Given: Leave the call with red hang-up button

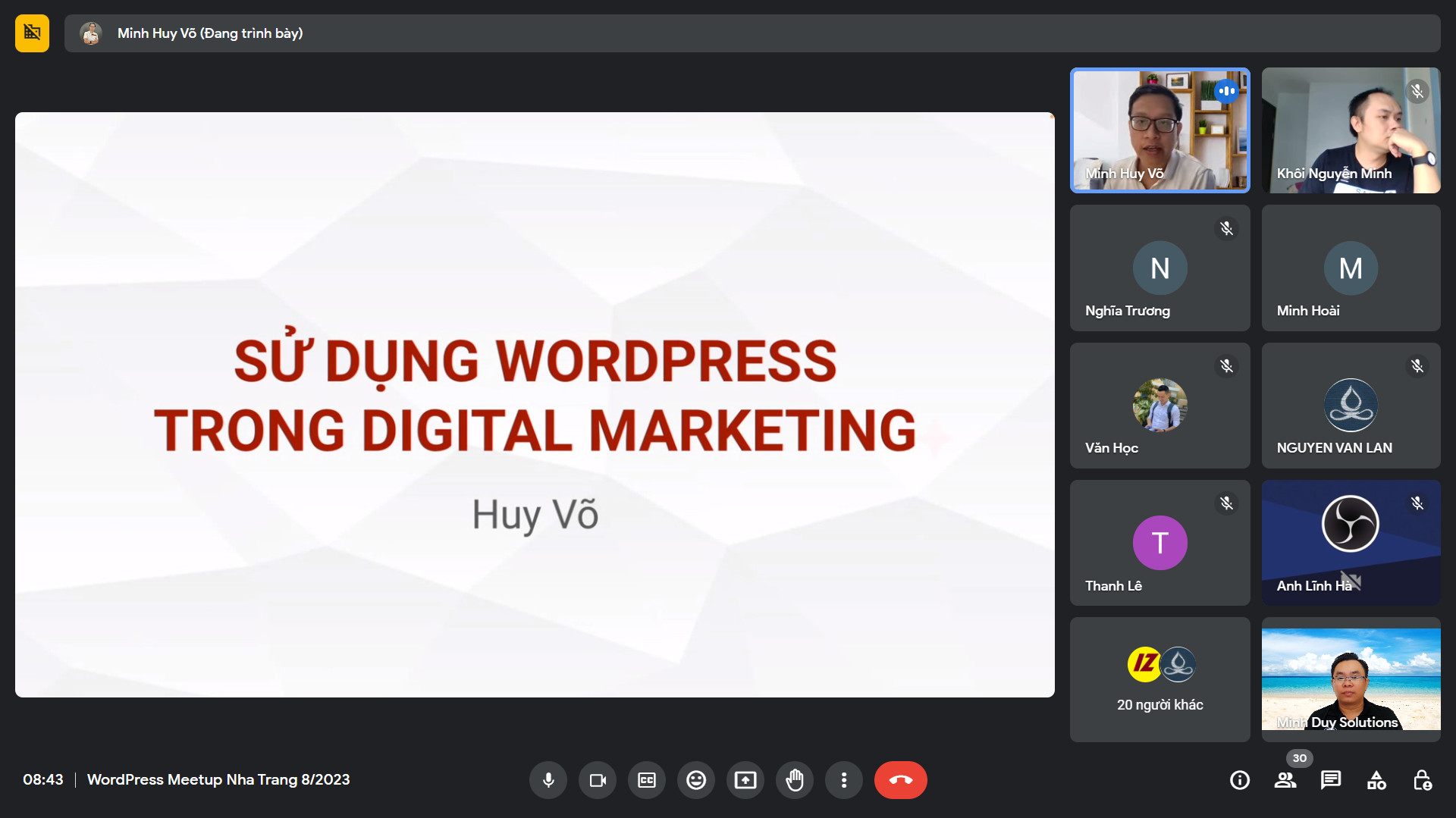Looking at the screenshot, I should (900, 780).
